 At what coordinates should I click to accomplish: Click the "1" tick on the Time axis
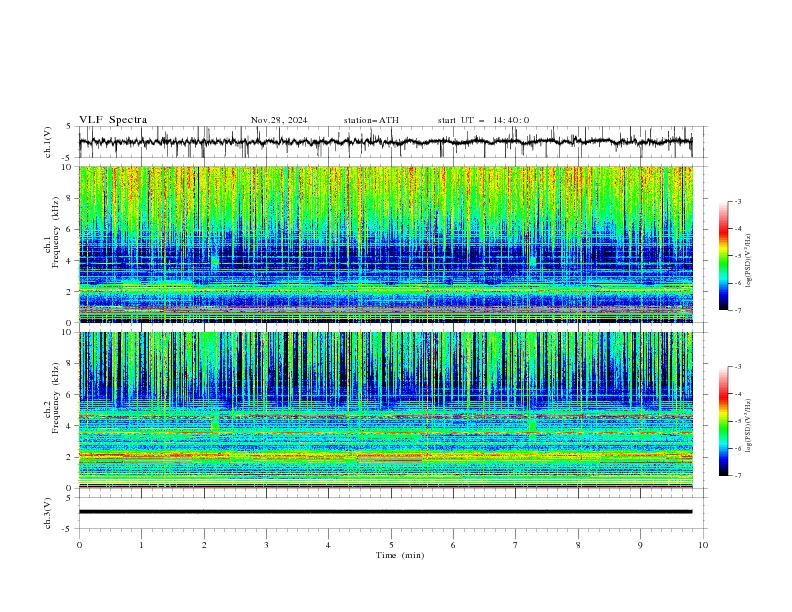pyautogui.click(x=141, y=545)
